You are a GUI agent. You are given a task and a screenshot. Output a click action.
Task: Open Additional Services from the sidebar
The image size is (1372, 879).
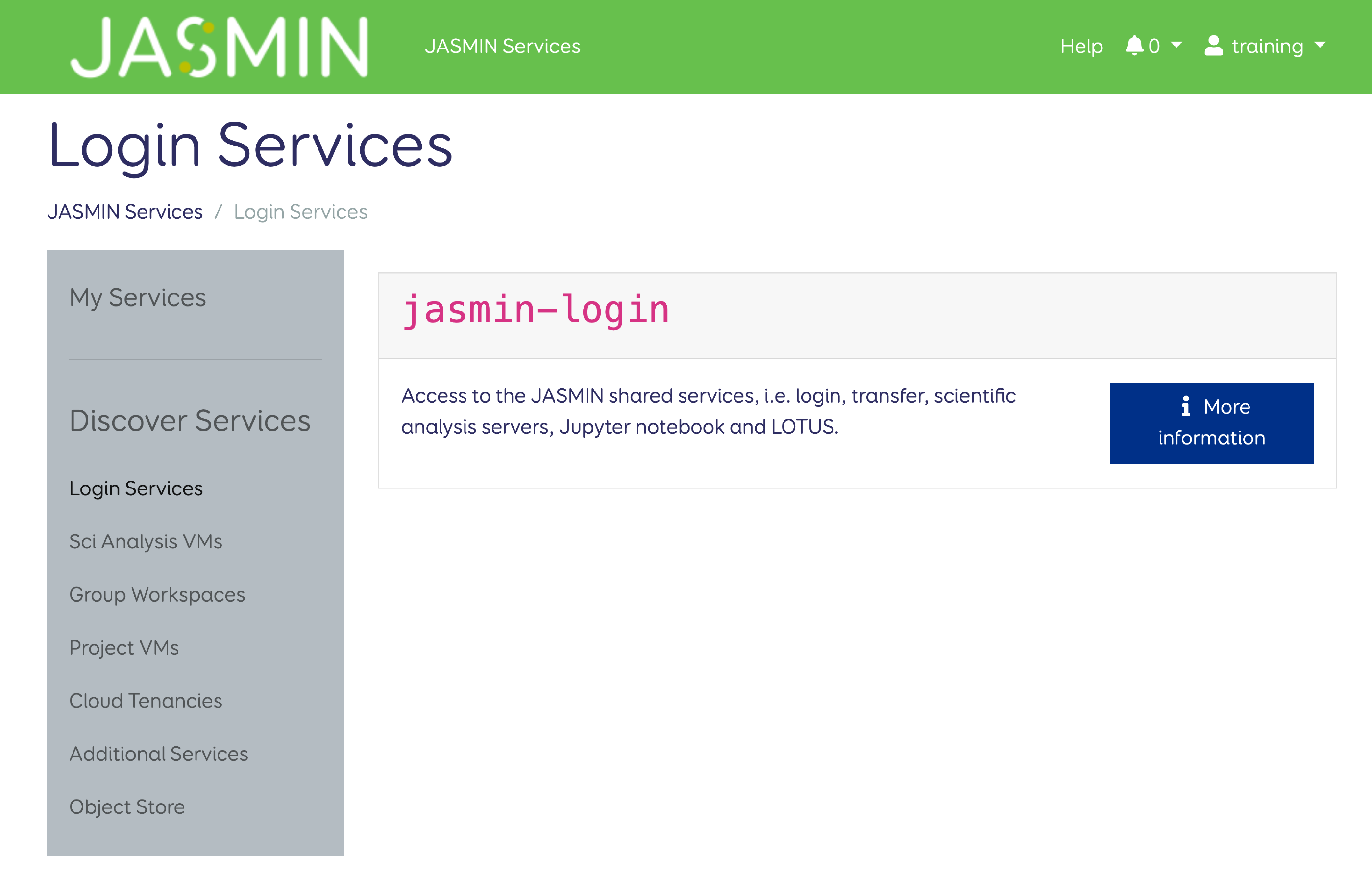(159, 754)
